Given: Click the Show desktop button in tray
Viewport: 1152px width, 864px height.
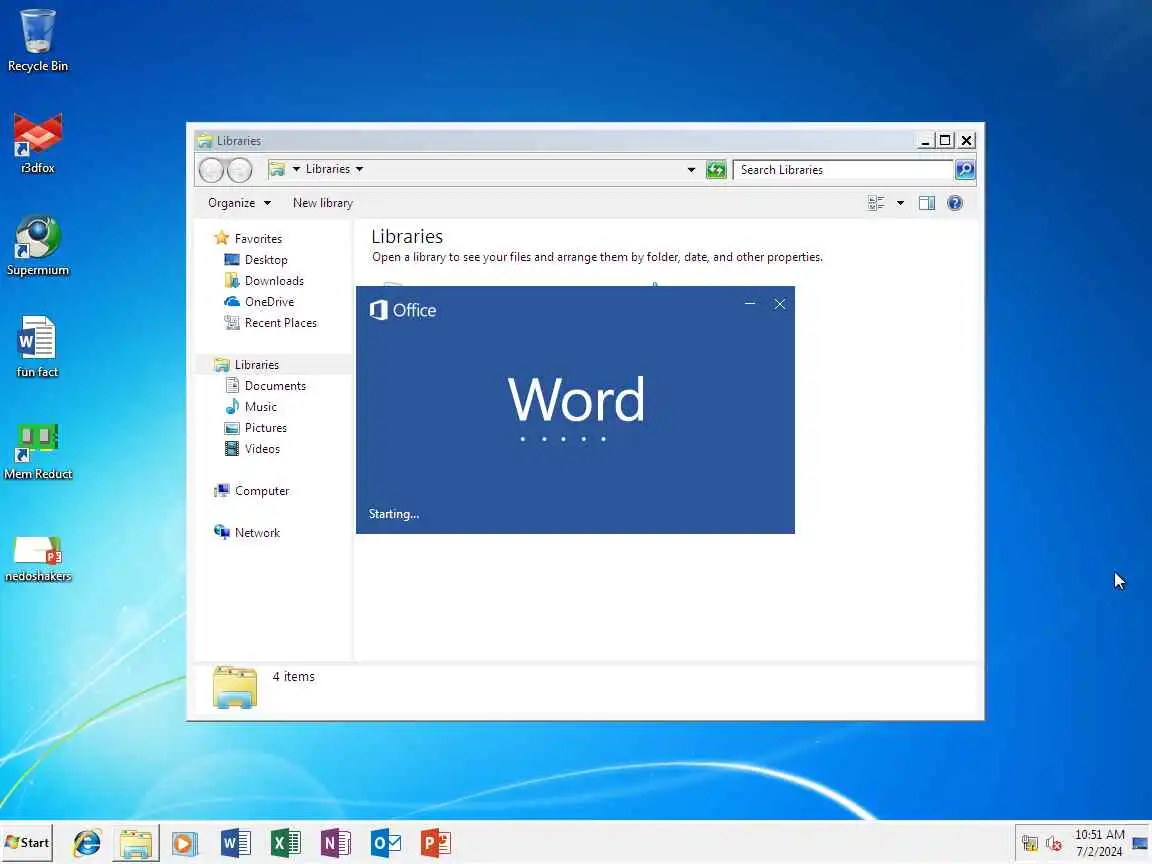Looking at the screenshot, I should point(1140,843).
